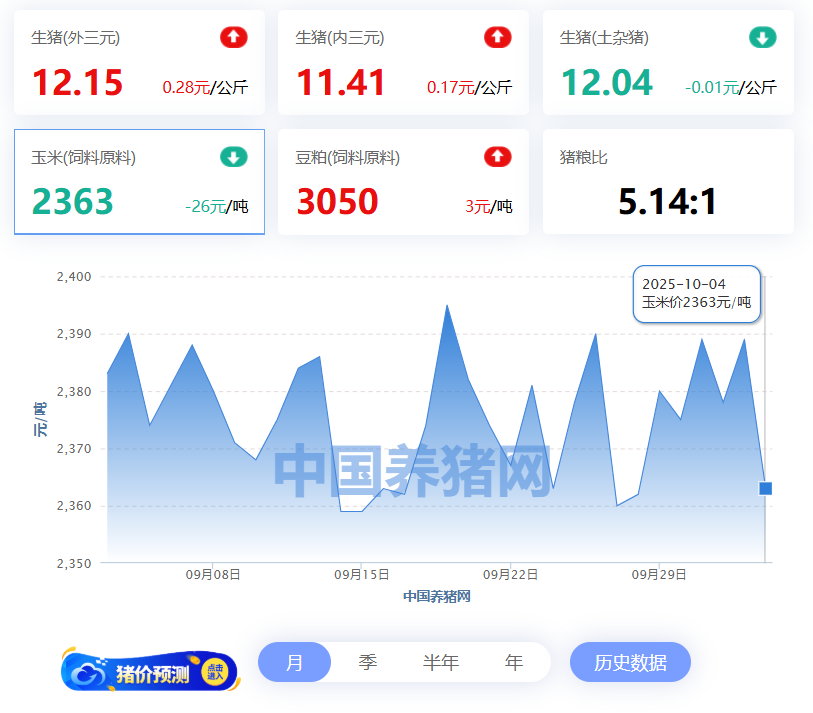The height and width of the screenshot is (713, 813).
Task: Switch to 年 time range
Action: click(514, 662)
